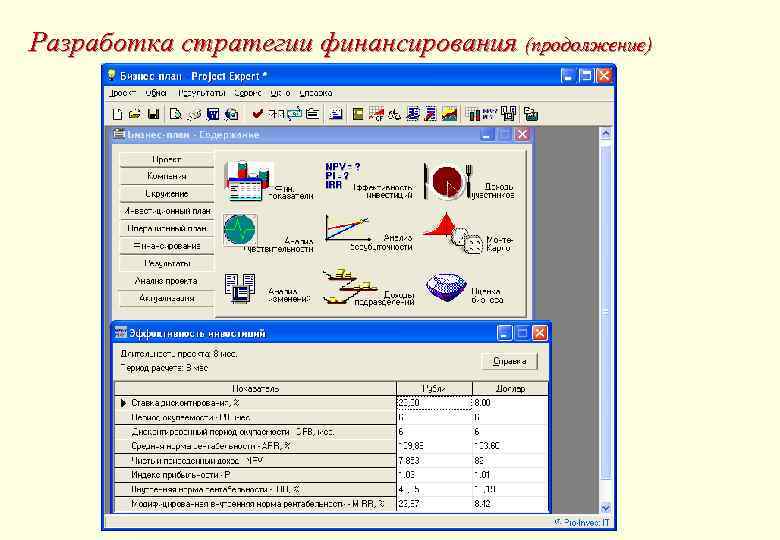Image resolution: width=780 pixels, height=540 pixels.
Task: Open the Справка menu in menu bar
Action: (x=316, y=93)
